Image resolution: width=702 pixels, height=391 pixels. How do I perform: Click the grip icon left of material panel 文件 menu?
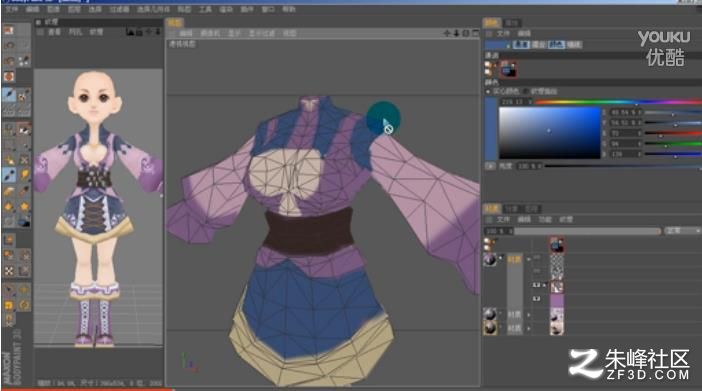click(489, 219)
